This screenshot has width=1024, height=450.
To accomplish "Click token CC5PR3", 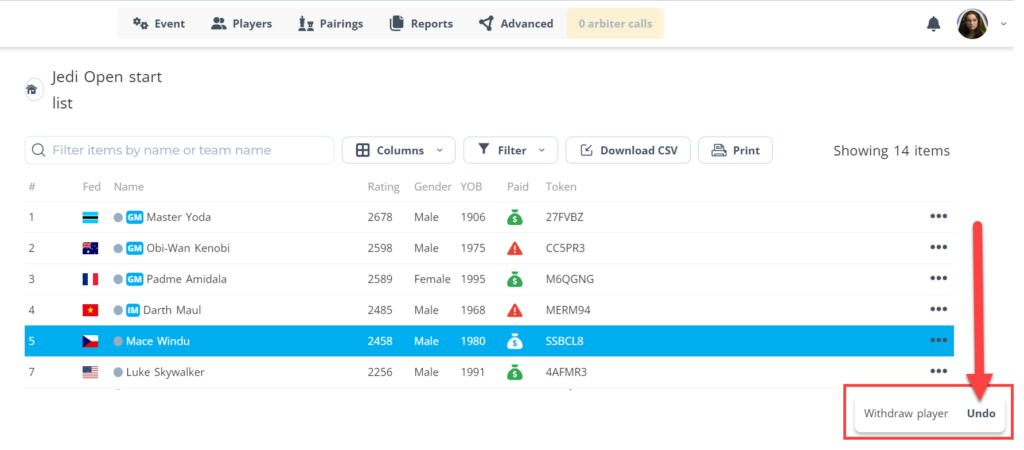I will (x=566, y=248).
